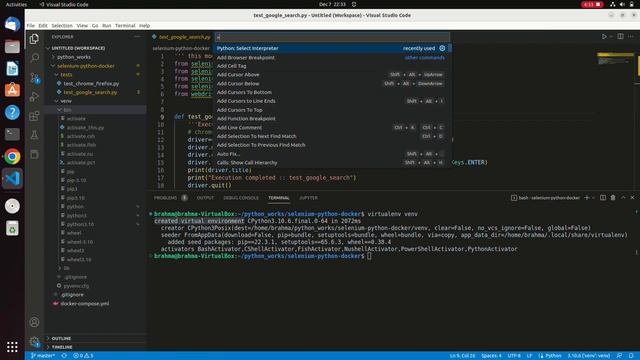This screenshot has height=360, width=640.
Task: Expand the OUTLINE section
Action: pyautogui.click(x=61, y=338)
